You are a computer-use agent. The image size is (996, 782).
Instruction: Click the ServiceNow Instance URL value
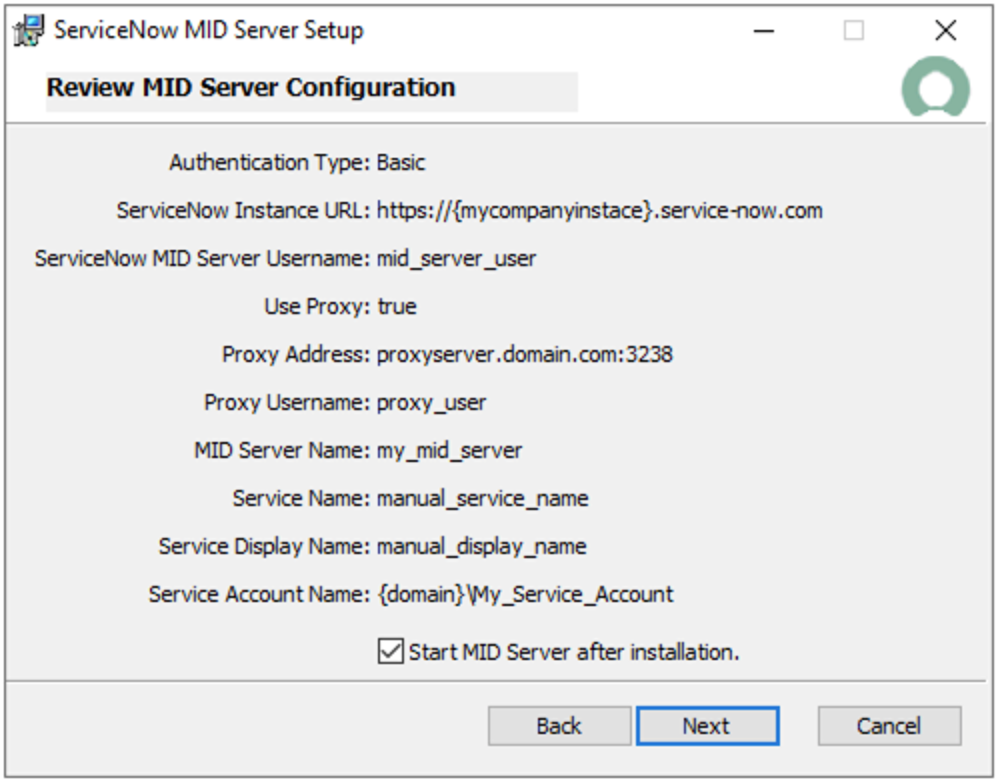600,210
